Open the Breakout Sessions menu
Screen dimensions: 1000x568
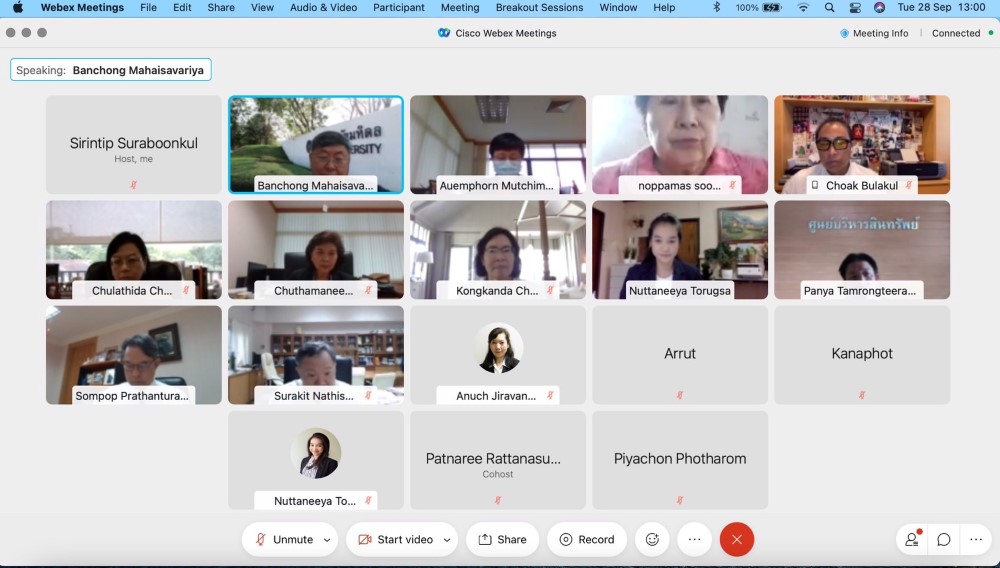click(539, 7)
